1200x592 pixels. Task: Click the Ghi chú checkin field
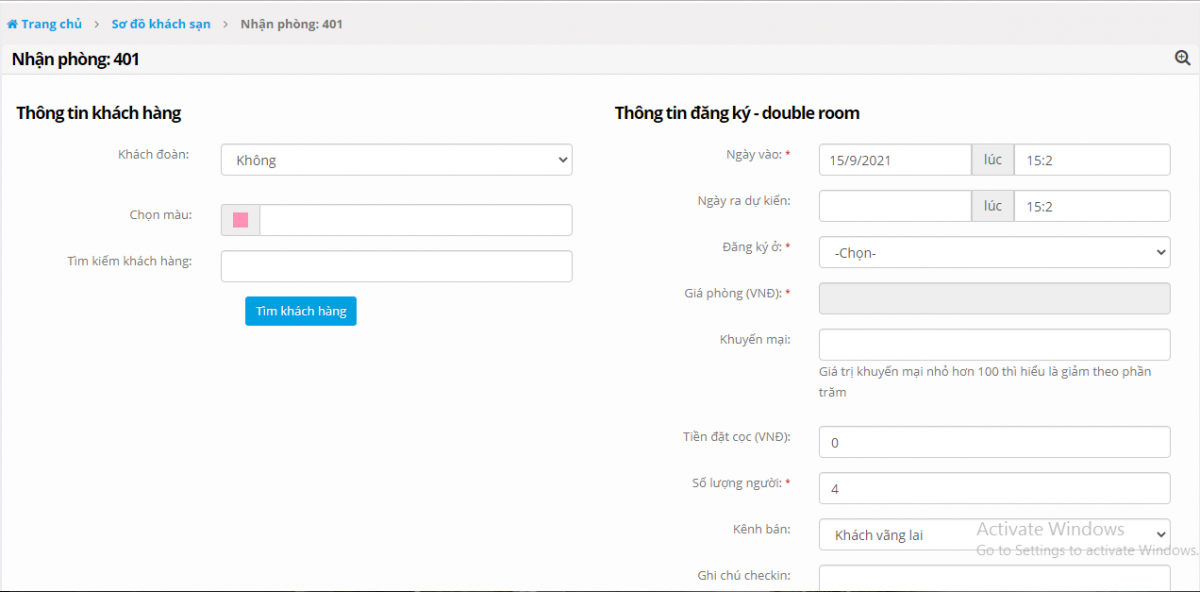pyautogui.click(x=994, y=578)
